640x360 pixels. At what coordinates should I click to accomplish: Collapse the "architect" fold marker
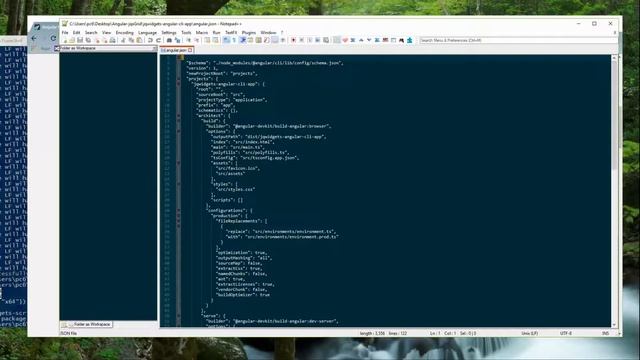178,116
